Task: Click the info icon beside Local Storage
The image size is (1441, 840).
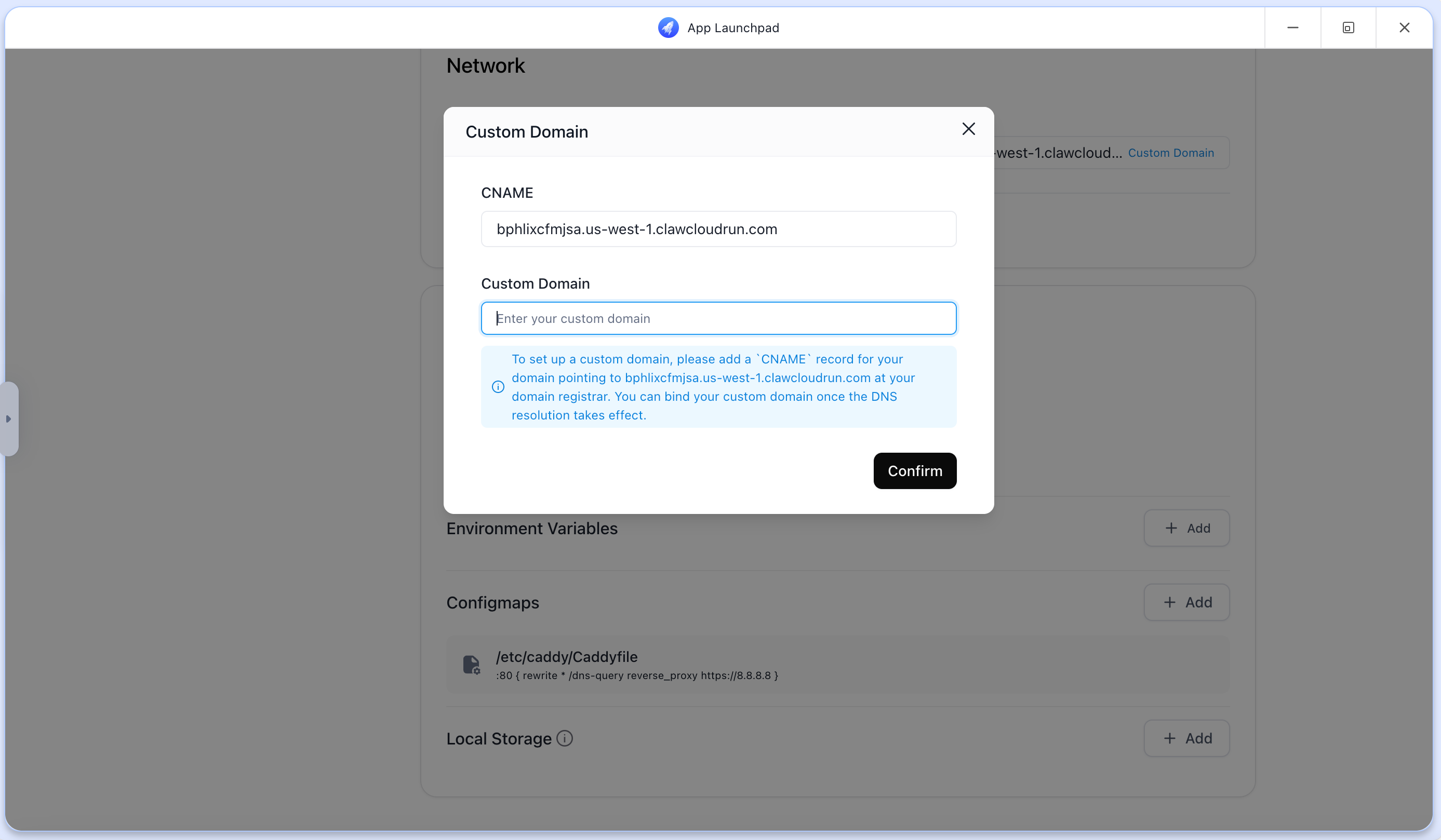Action: pyautogui.click(x=565, y=738)
